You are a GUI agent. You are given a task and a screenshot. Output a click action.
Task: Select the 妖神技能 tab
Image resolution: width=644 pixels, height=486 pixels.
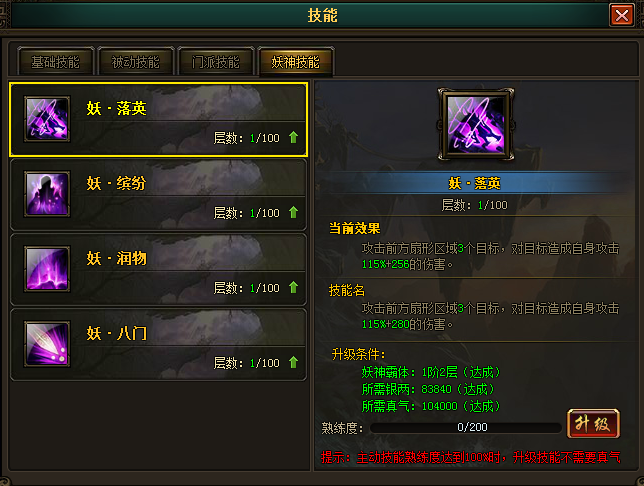coord(295,62)
